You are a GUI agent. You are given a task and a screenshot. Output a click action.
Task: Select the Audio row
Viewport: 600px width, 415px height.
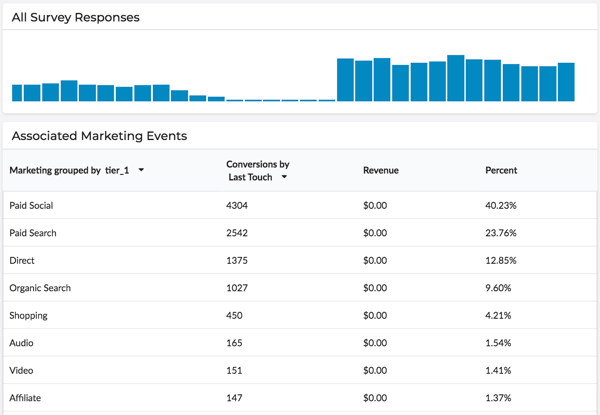pos(300,343)
